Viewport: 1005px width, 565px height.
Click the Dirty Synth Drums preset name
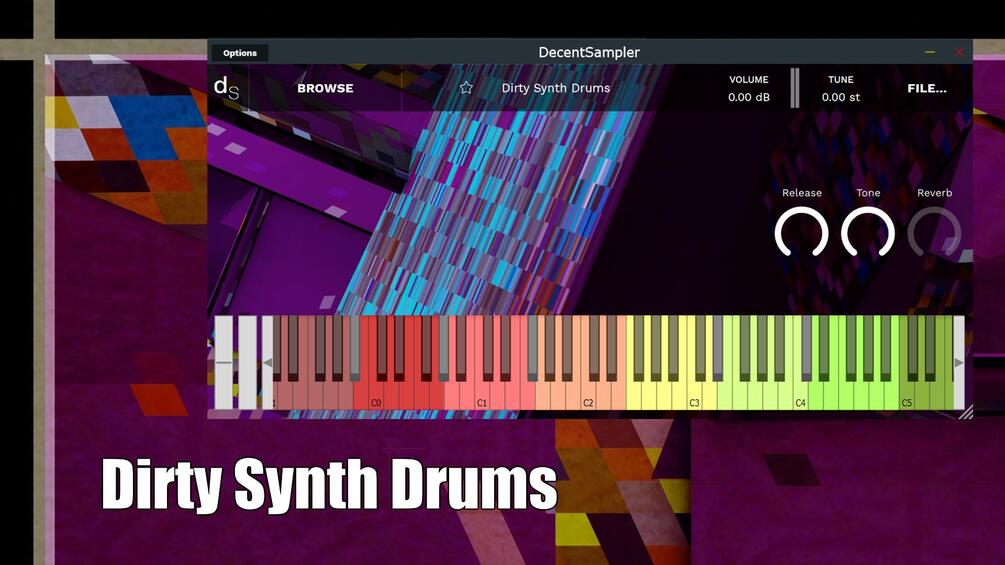556,88
